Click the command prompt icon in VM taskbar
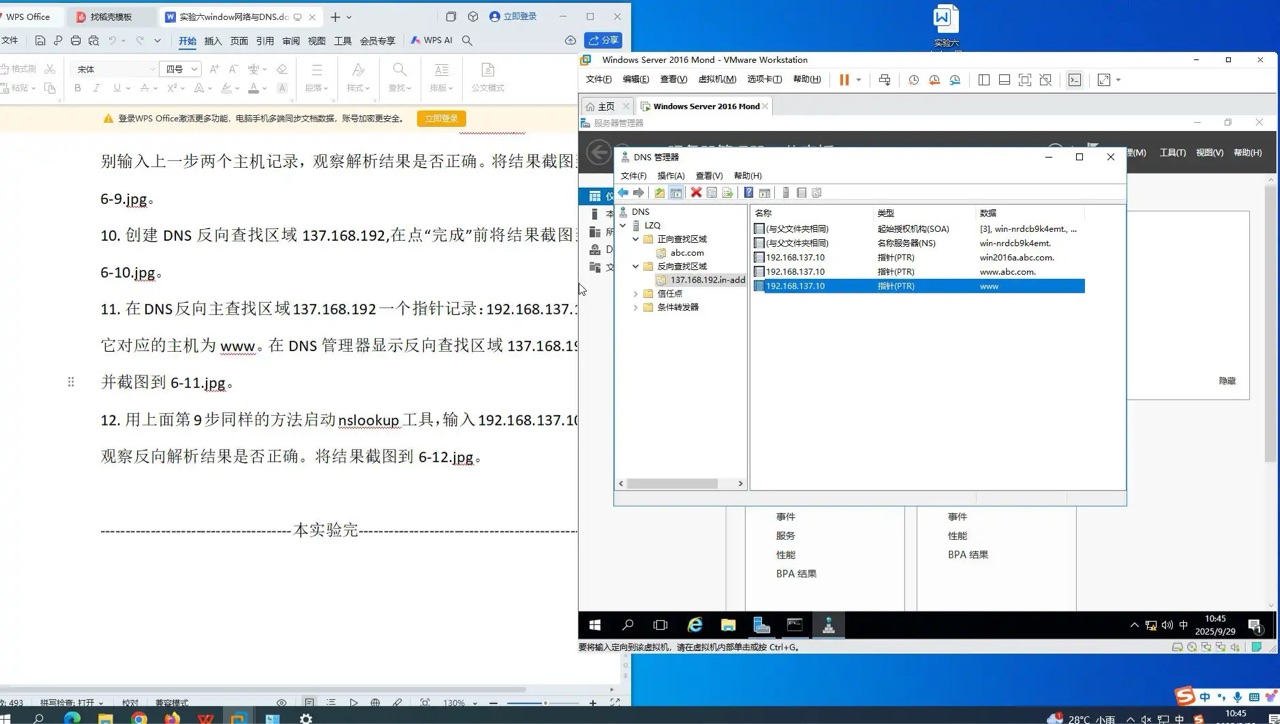1280x724 pixels. 795,625
